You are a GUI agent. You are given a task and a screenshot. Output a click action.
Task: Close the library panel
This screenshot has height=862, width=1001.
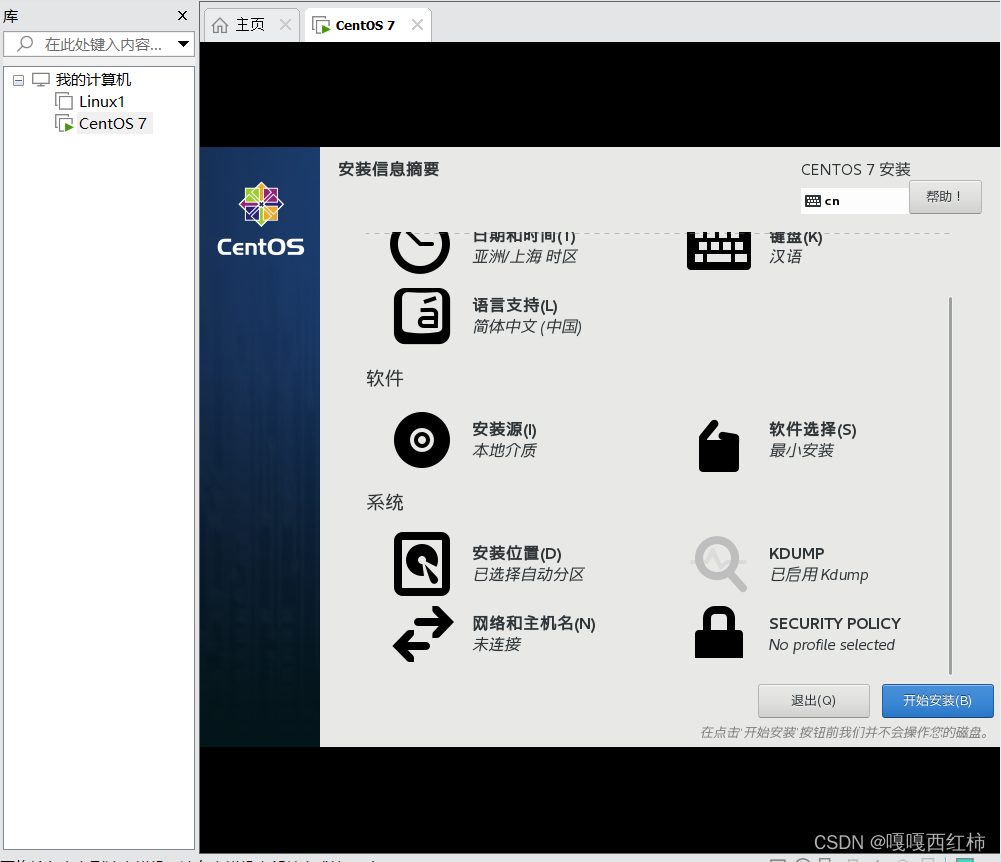183,15
